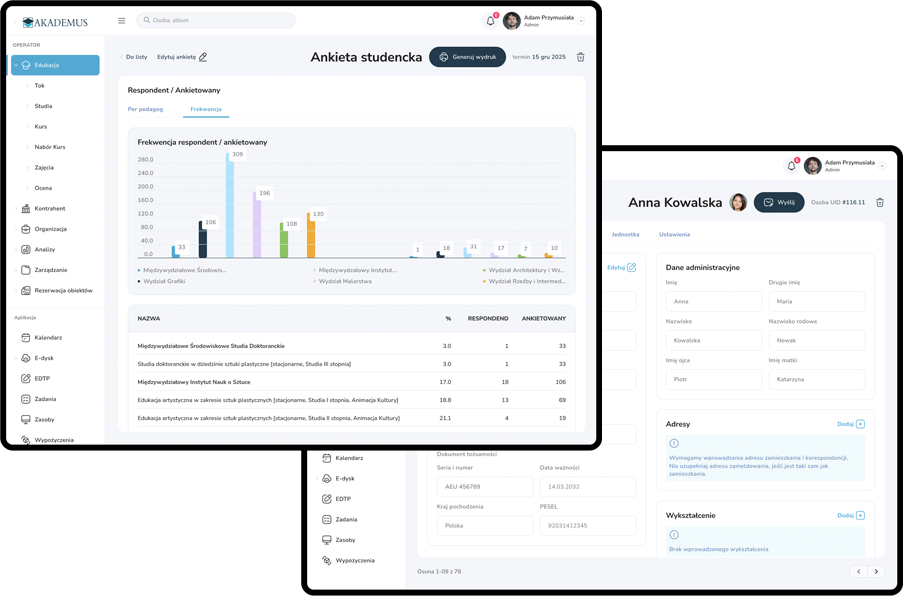Open the hamburger menu next to the logo
903x596 pixels.
[x=122, y=21]
